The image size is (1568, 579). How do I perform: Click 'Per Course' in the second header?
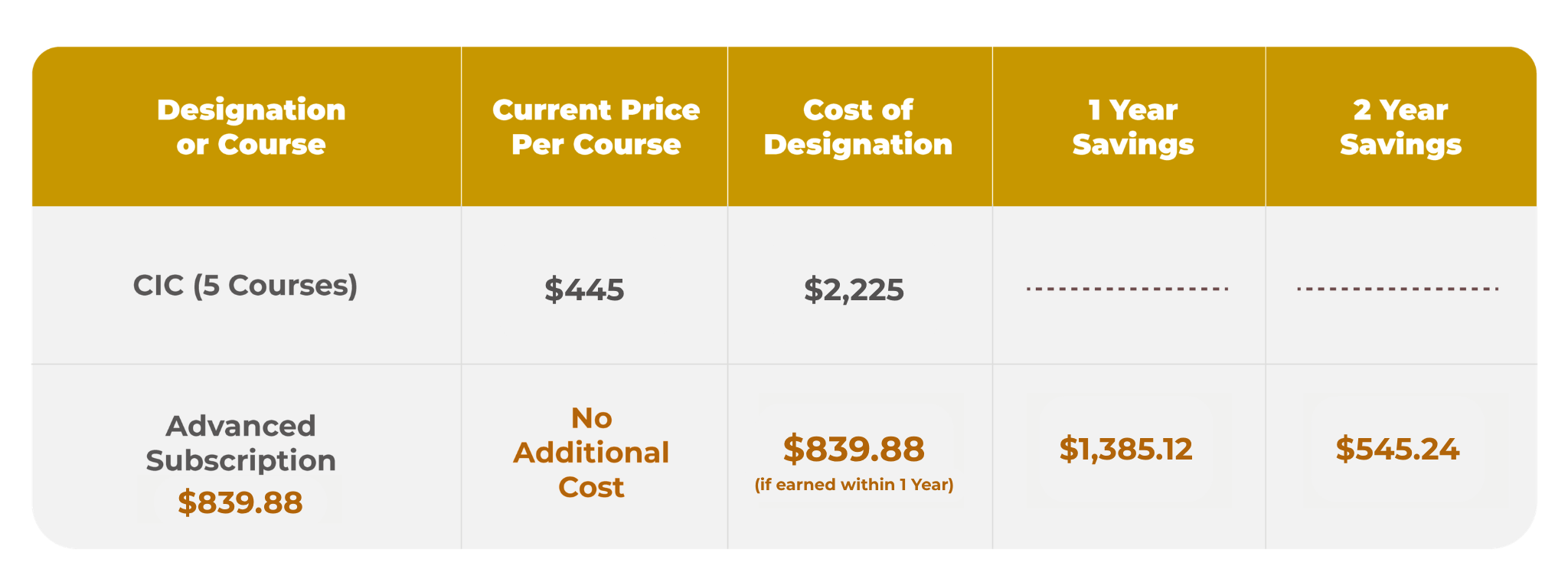point(596,145)
